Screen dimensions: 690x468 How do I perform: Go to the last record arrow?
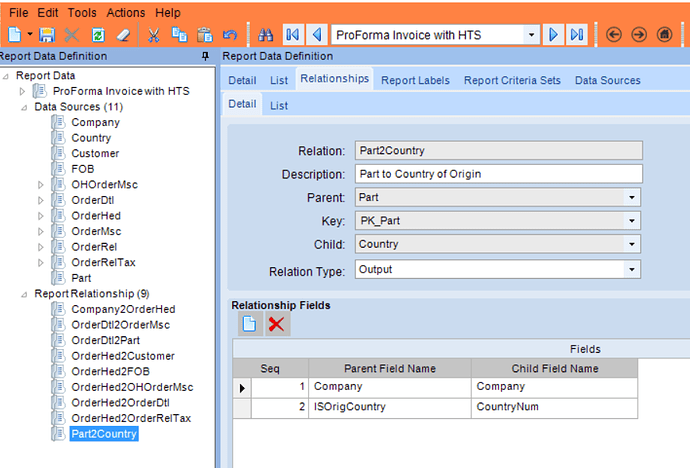577,34
